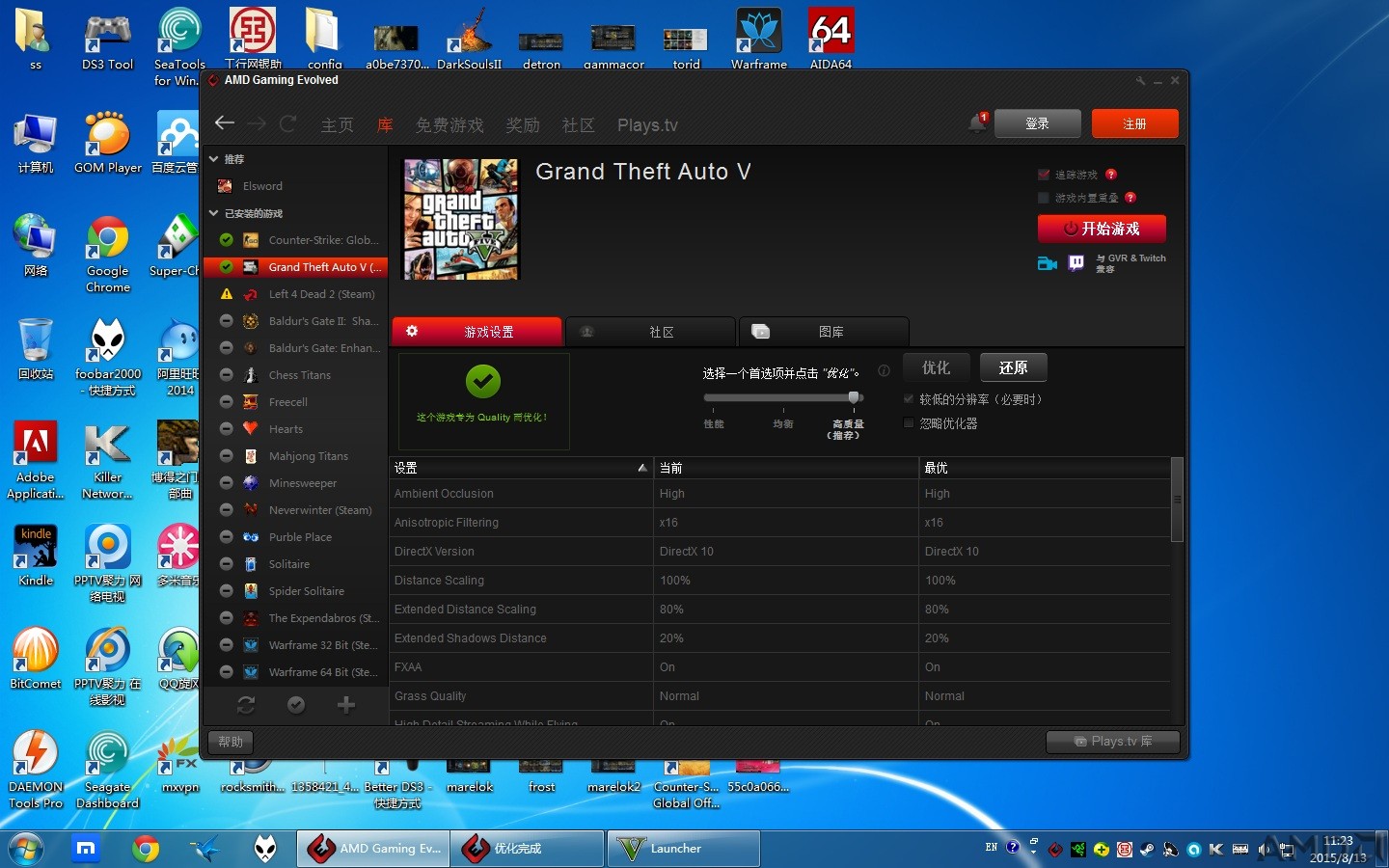Toggle 较低的分辨率 (必要时) checkbox
This screenshot has height=868, width=1389.
click(x=909, y=399)
